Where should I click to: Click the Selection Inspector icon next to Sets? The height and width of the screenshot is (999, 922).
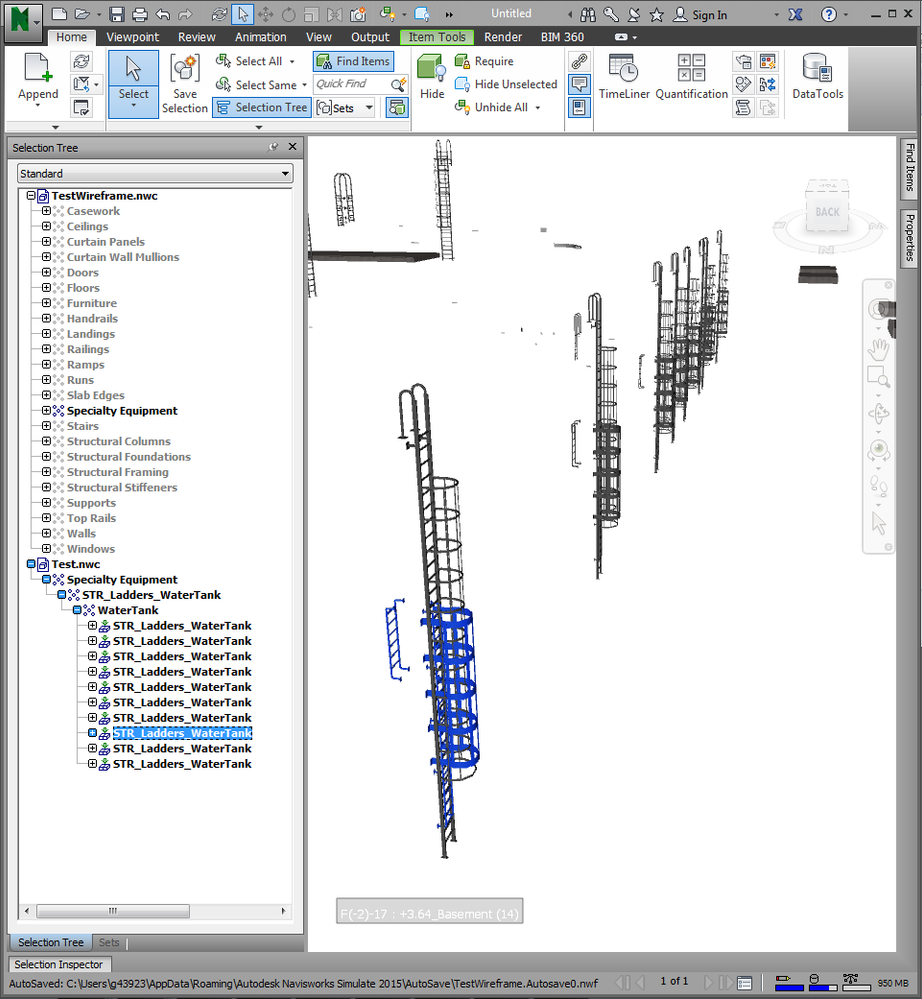coord(397,108)
